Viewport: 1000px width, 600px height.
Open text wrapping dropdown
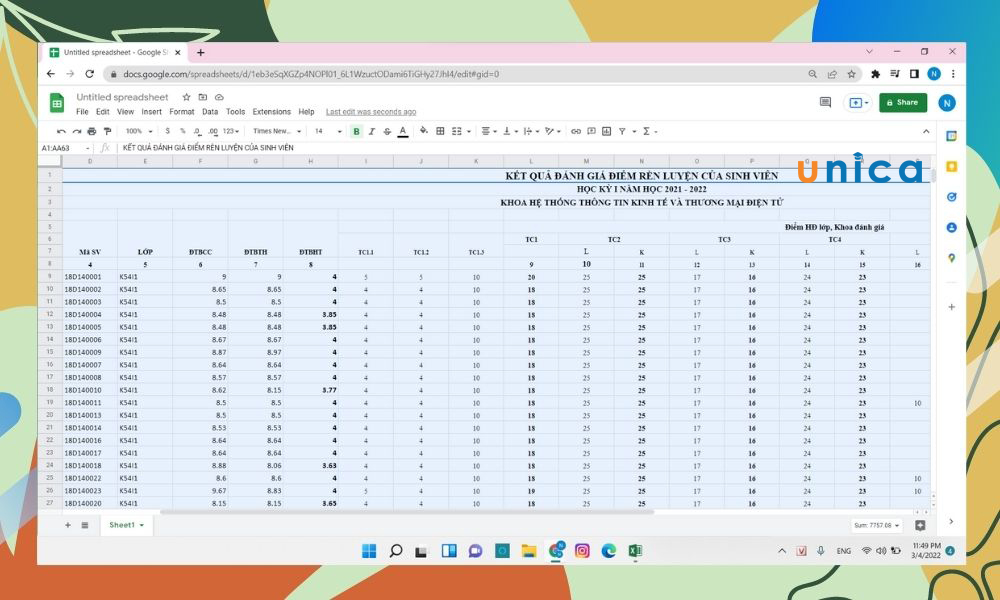[531, 131]
